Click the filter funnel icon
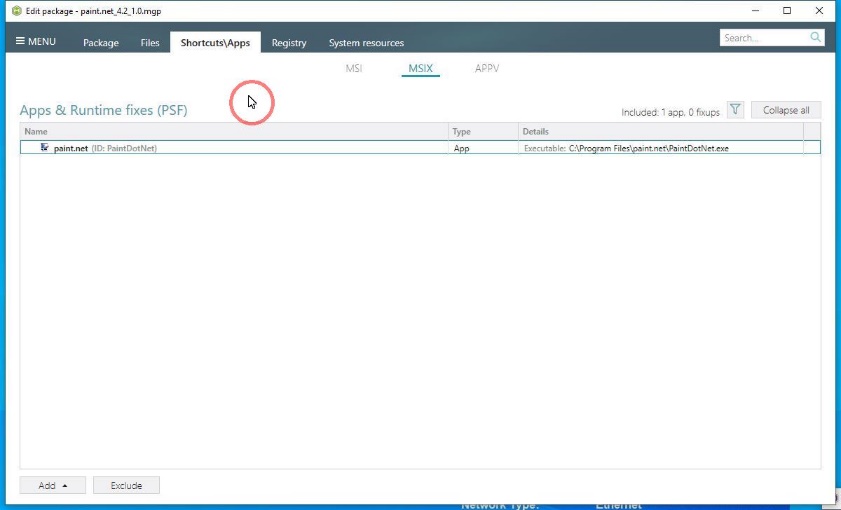The image size is (841, 510). (x=735, y=110)
